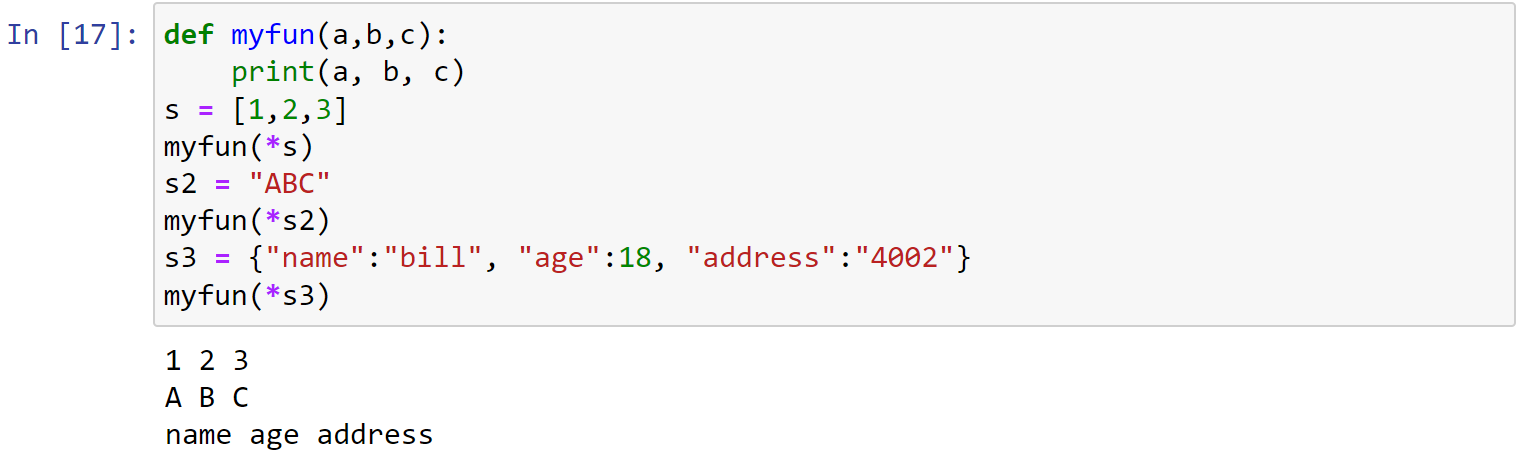The image size is (1529, 459).
Task: Click the output line 1 2 3
Action: [207, 360]
